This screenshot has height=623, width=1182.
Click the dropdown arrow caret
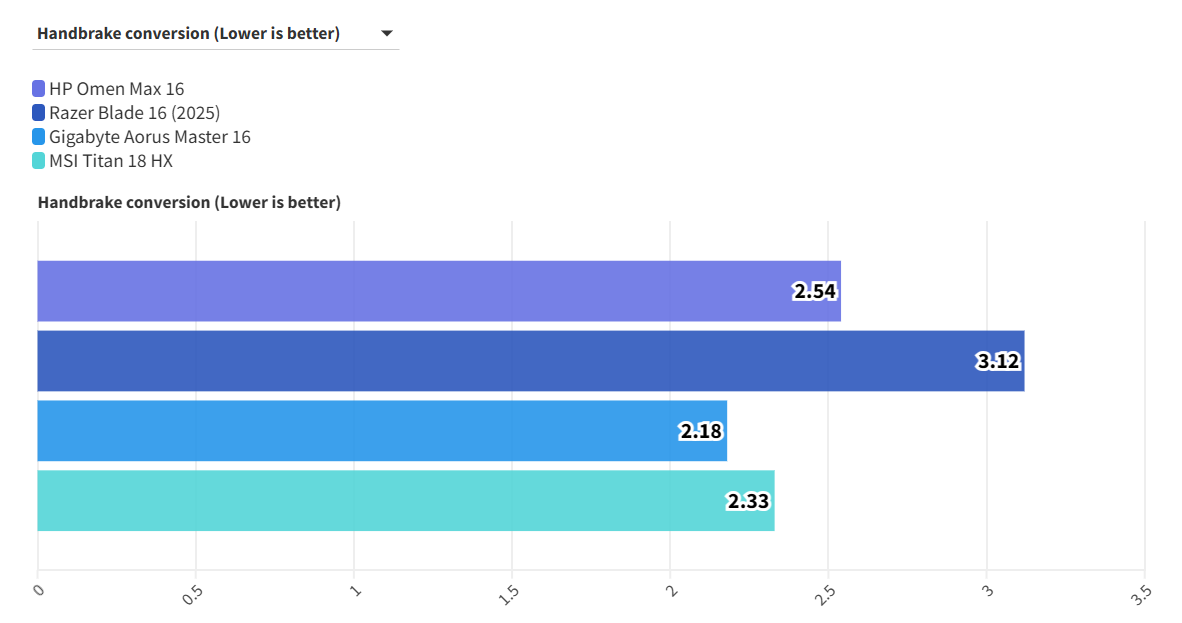(x=387, y=34)
